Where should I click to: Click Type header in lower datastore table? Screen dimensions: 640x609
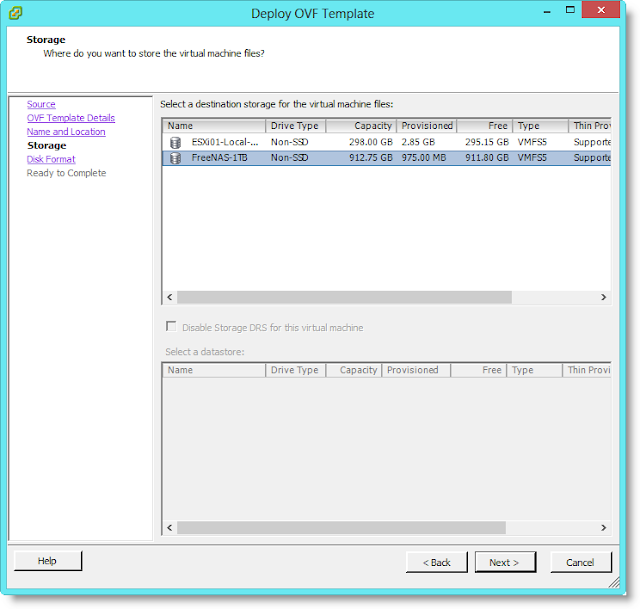pos(534,370)
